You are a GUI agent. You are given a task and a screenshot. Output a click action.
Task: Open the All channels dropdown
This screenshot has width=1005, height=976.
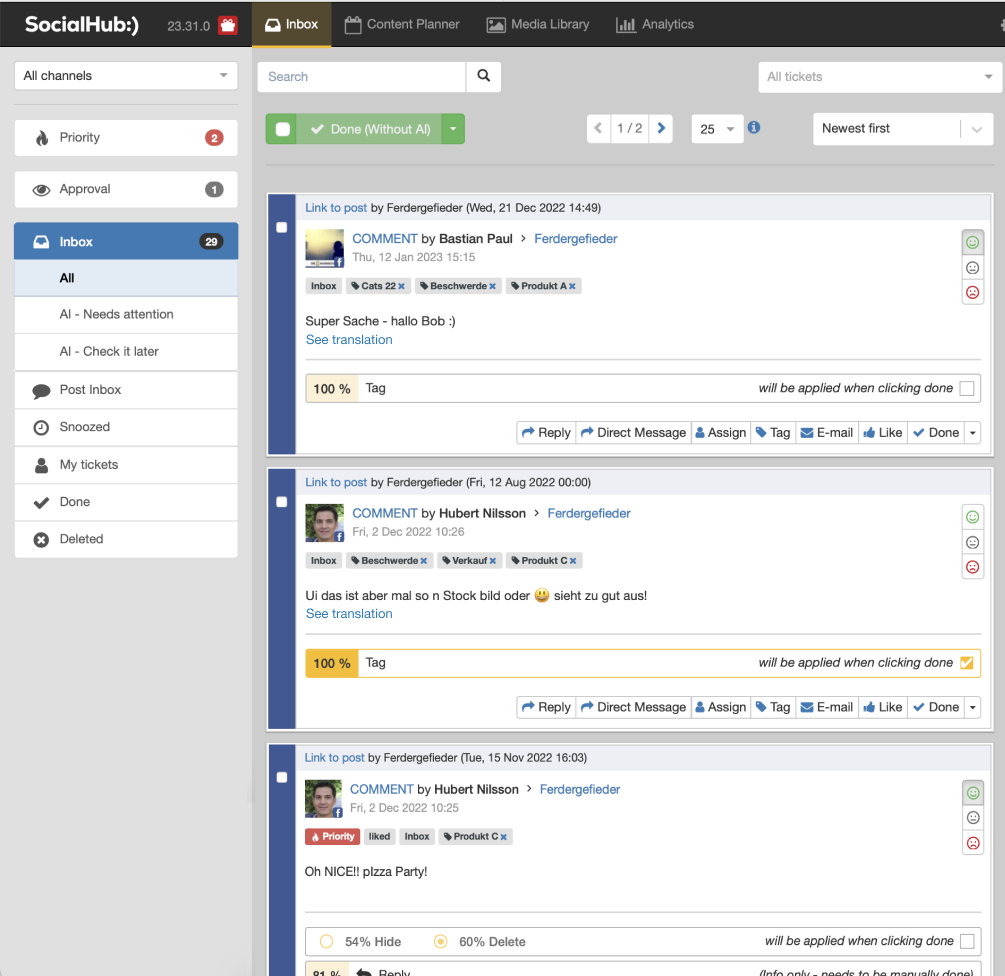[126, 76]
